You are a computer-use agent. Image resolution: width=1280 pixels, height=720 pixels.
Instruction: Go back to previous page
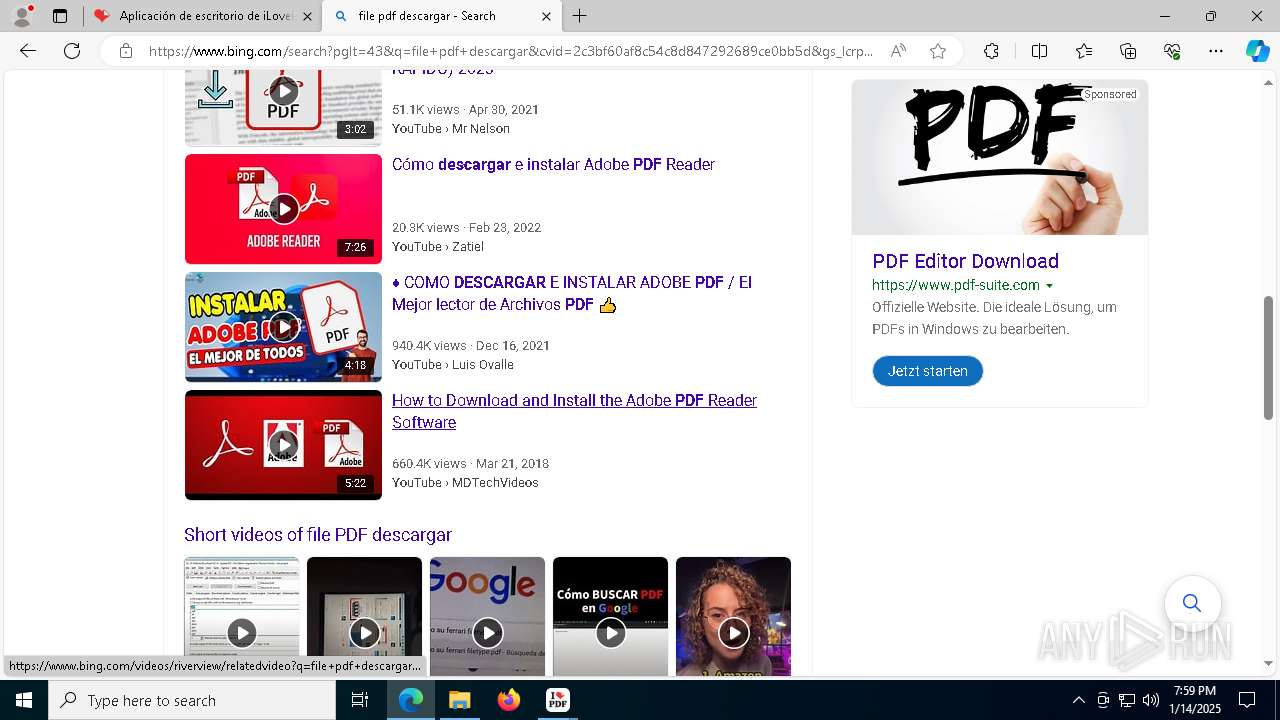pos(28,51)
